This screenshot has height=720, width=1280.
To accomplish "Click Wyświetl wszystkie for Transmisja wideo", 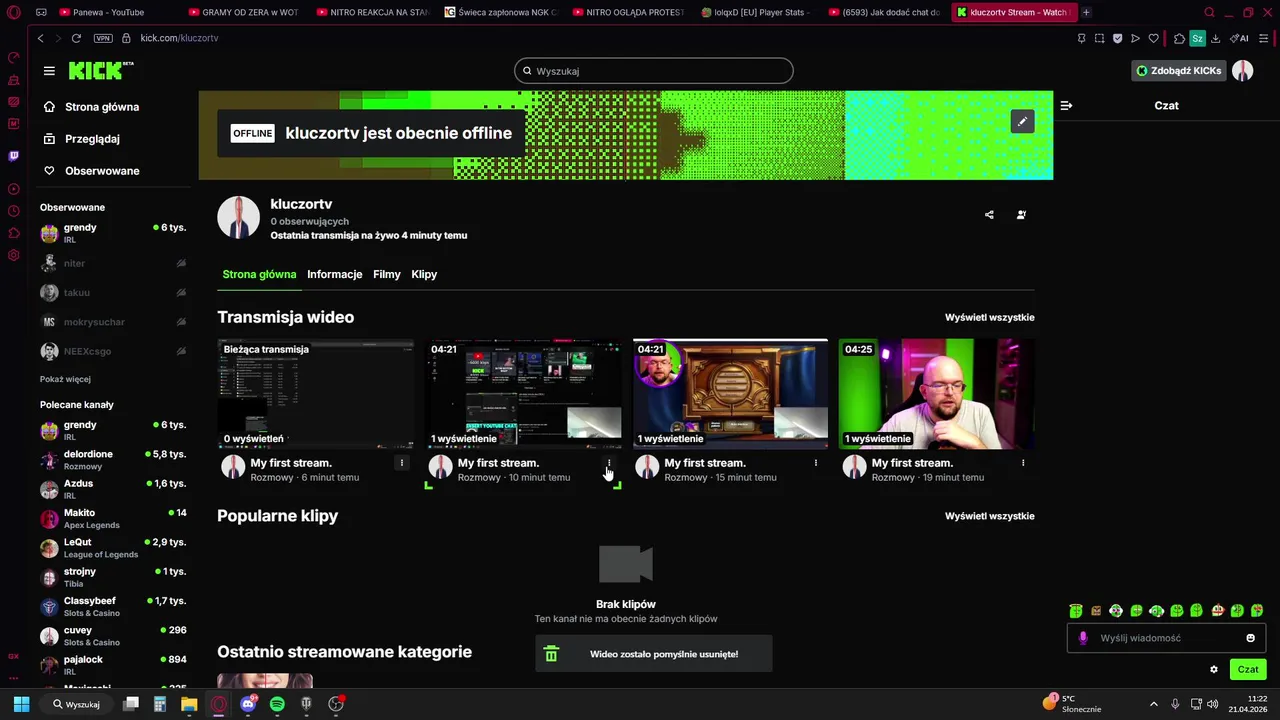I will [989, 317].
